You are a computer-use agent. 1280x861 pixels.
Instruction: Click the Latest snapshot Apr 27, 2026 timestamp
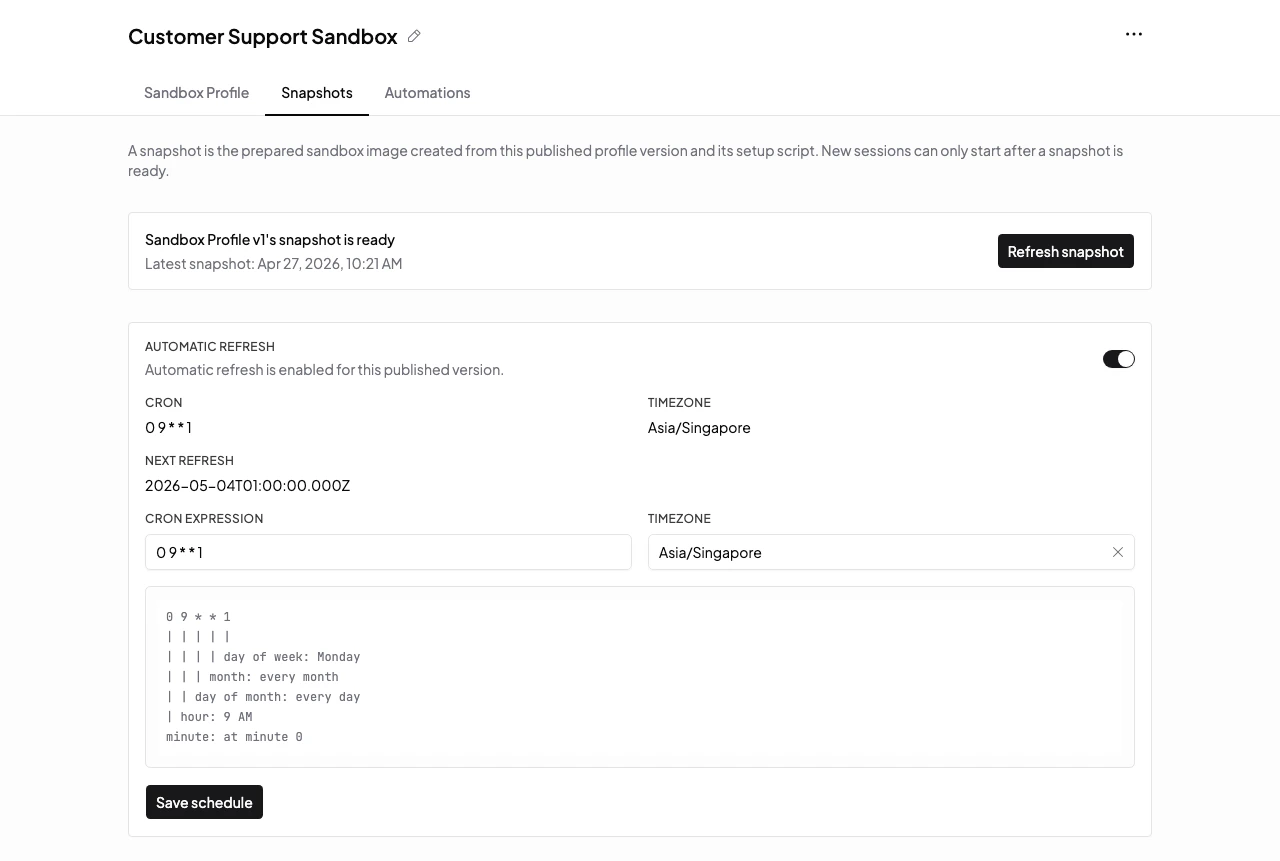point(274,264)
